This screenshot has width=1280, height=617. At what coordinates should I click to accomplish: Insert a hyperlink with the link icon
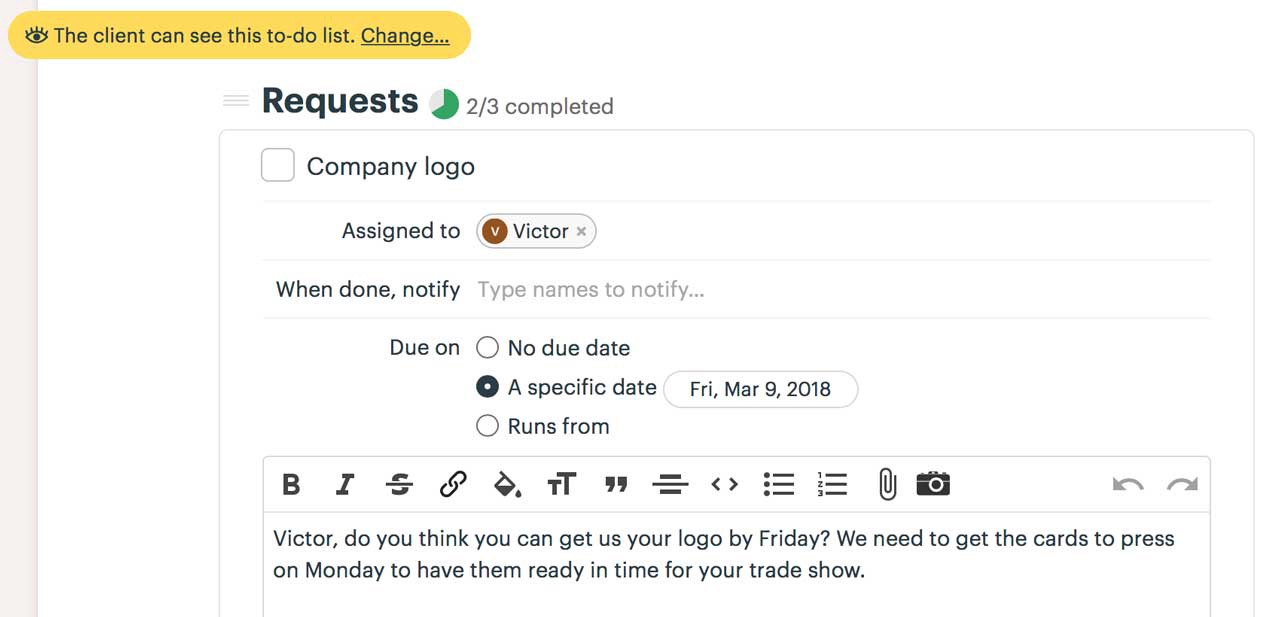[453, 485]
